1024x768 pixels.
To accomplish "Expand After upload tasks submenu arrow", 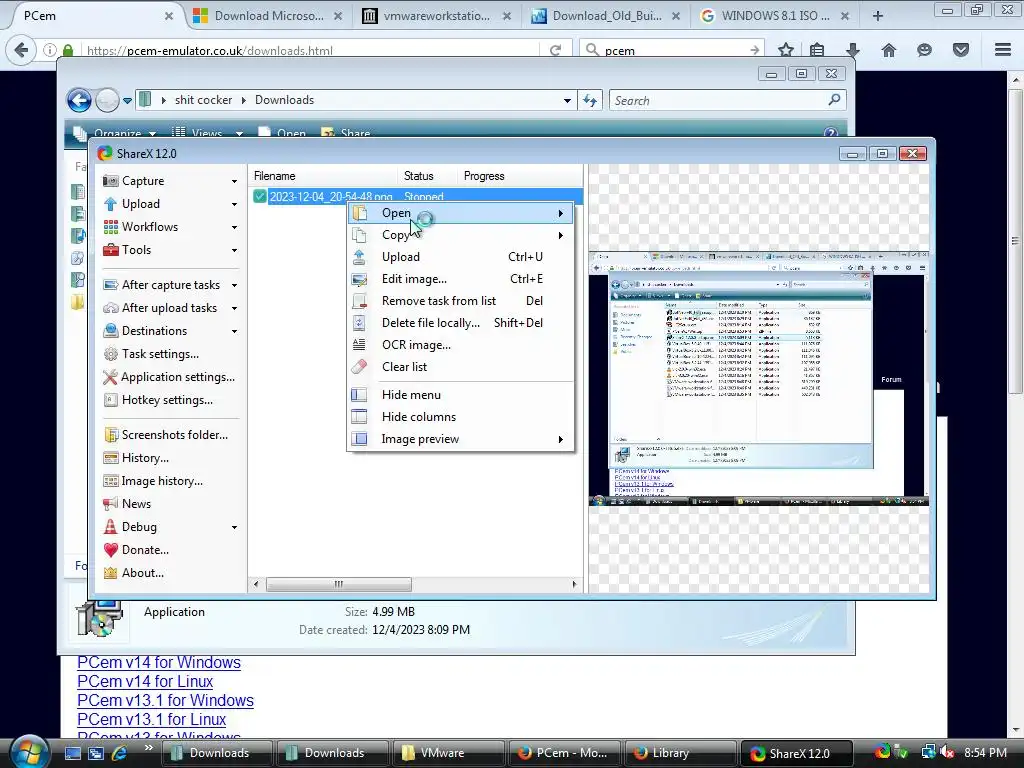I will (234, 308).
